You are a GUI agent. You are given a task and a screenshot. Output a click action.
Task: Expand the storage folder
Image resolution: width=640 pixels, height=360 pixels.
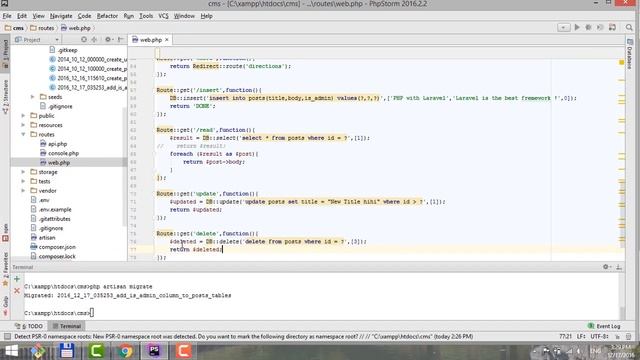[23, 172]
